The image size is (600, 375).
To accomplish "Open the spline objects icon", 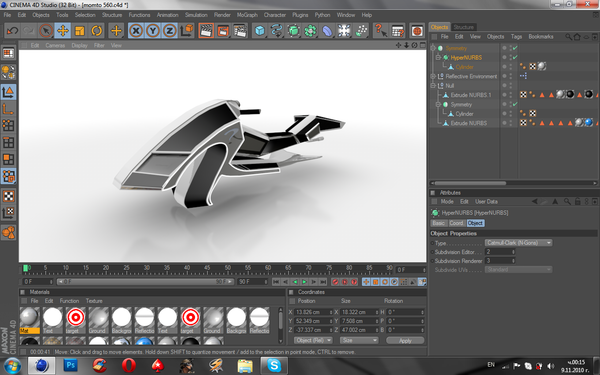I will click(277, 31).
